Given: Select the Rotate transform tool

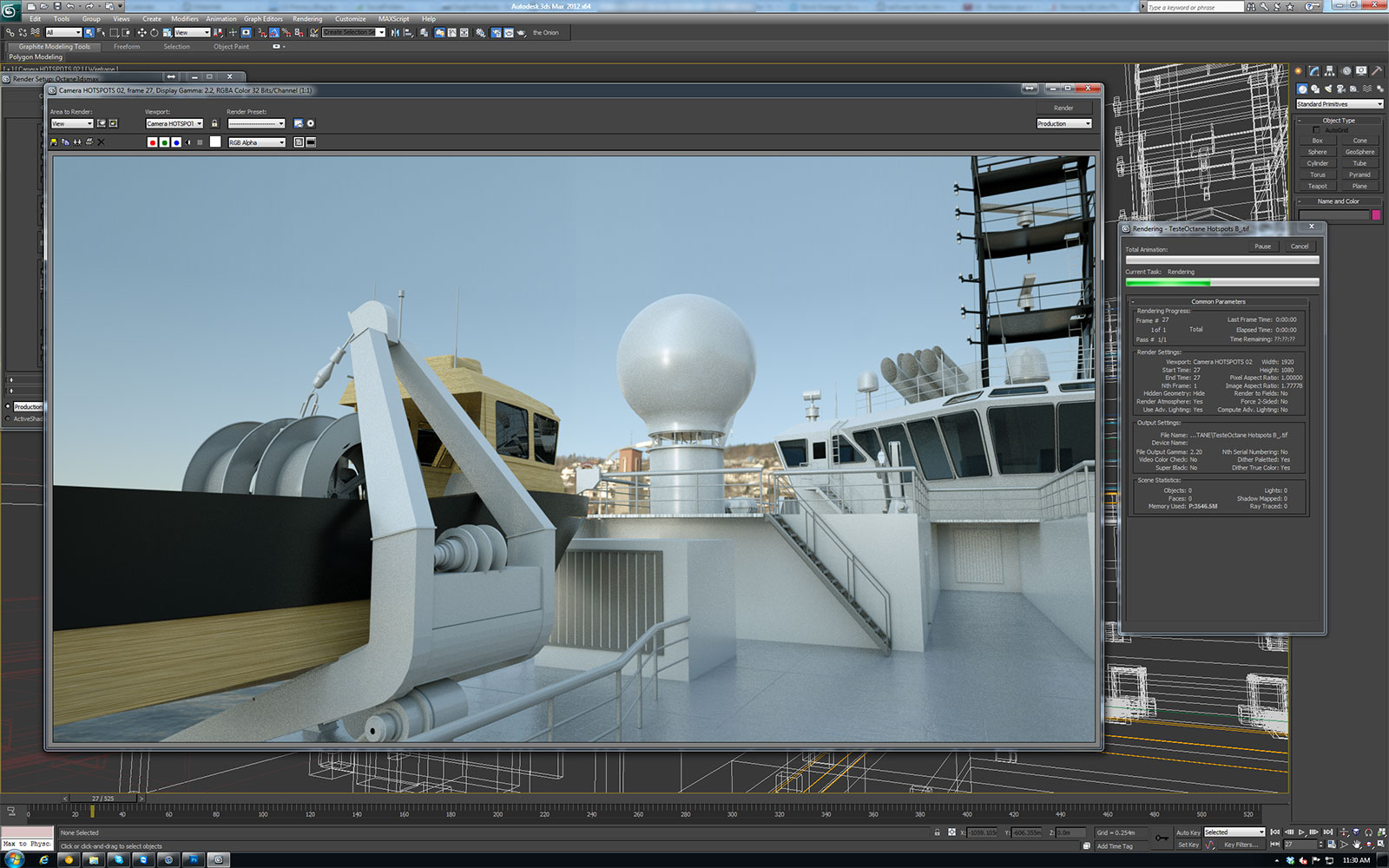Looking at the screenshot, I should click(154, 33).
